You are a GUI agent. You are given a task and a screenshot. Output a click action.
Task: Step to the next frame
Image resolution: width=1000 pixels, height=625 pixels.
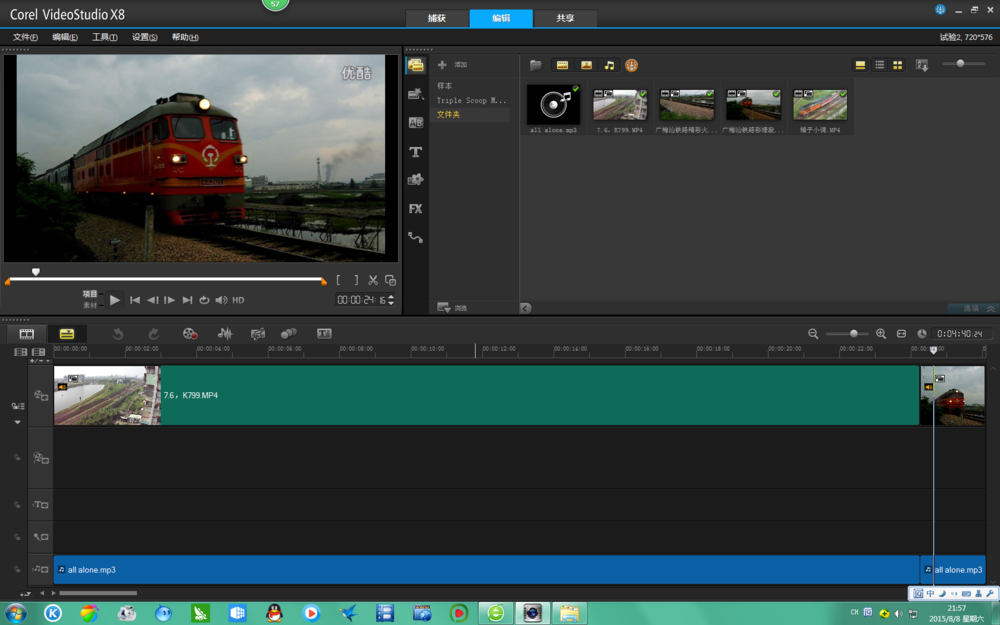170,300
